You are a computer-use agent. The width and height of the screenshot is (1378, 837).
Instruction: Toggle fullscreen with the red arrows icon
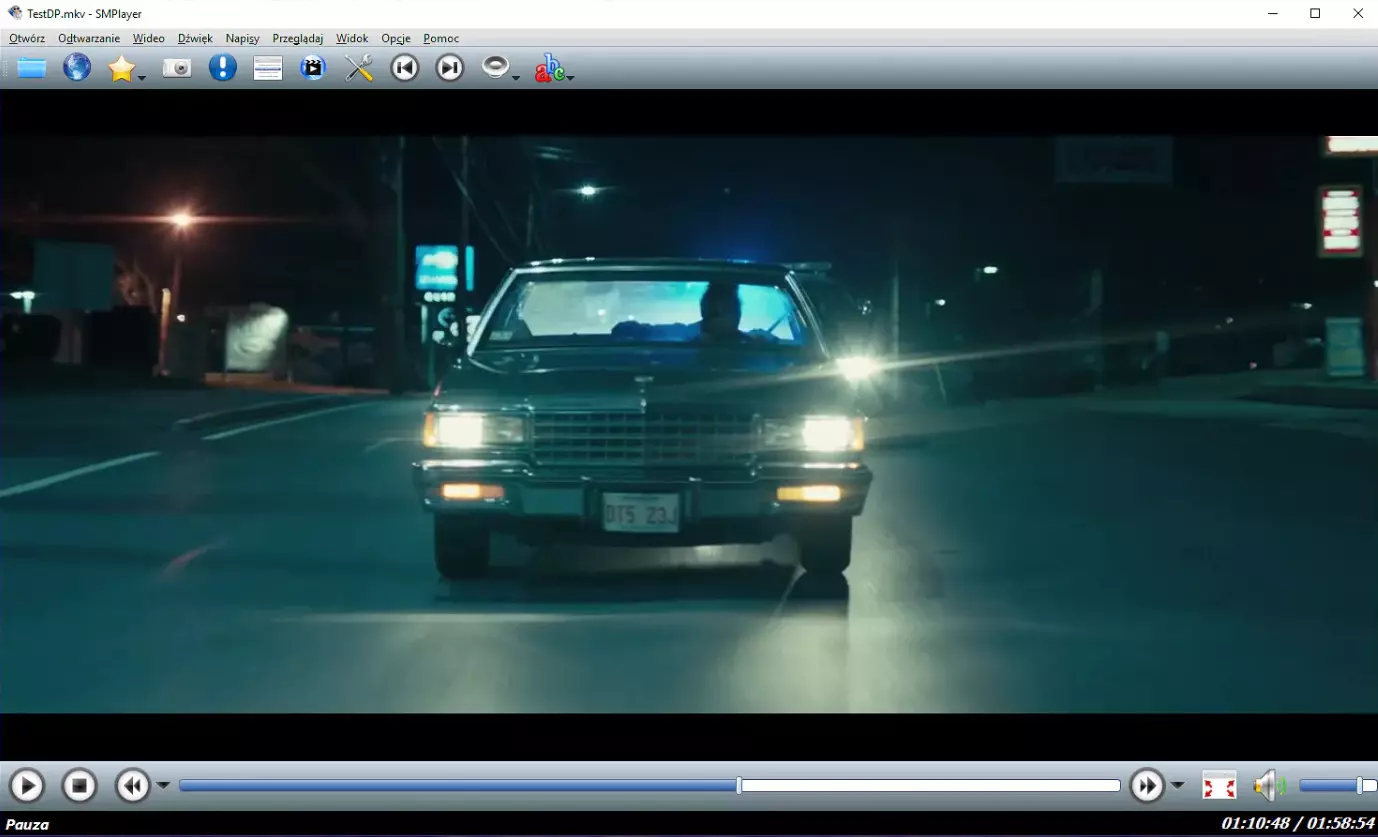coord(1219,786)
